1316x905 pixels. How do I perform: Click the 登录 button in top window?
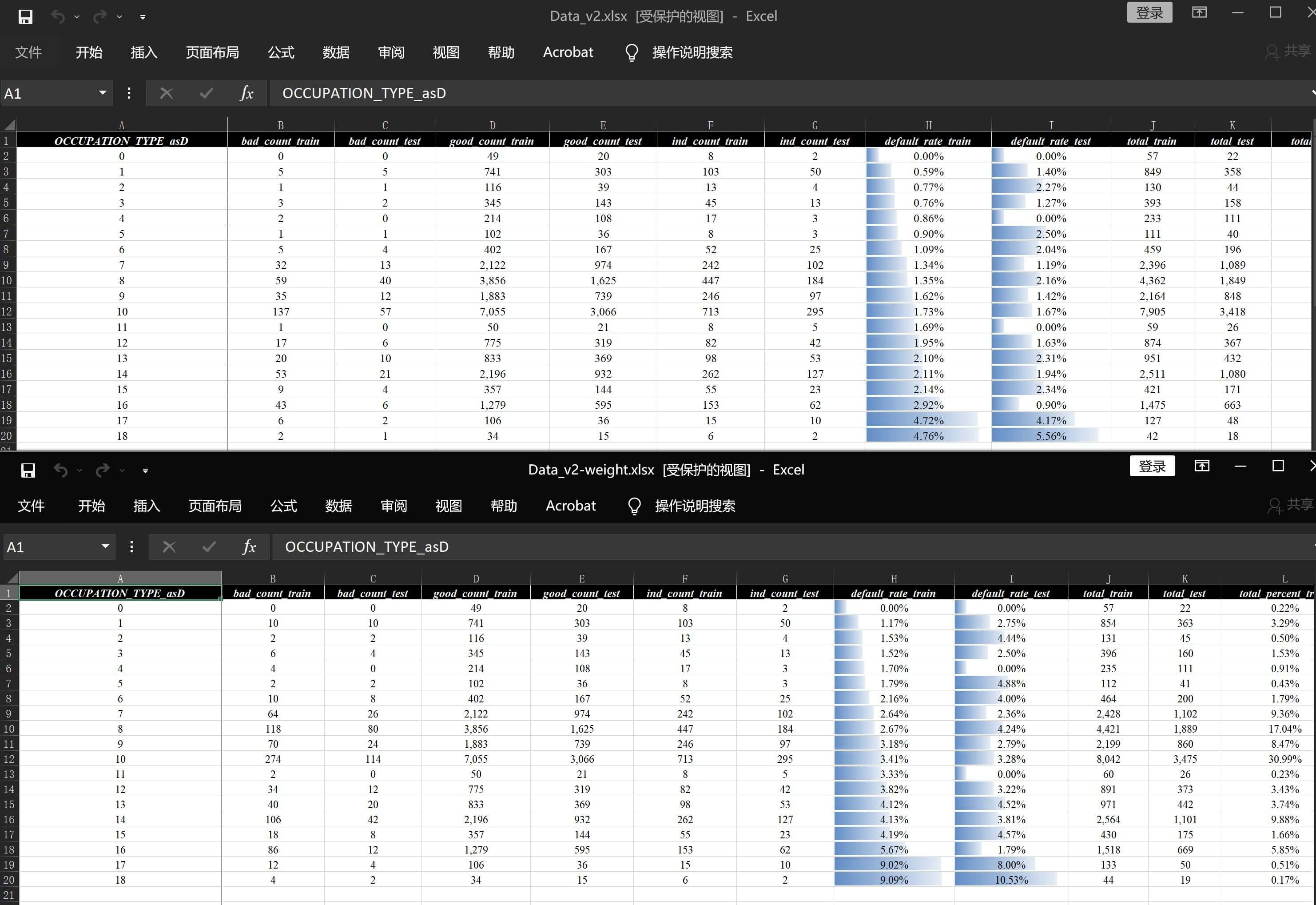coord(1149,12)
